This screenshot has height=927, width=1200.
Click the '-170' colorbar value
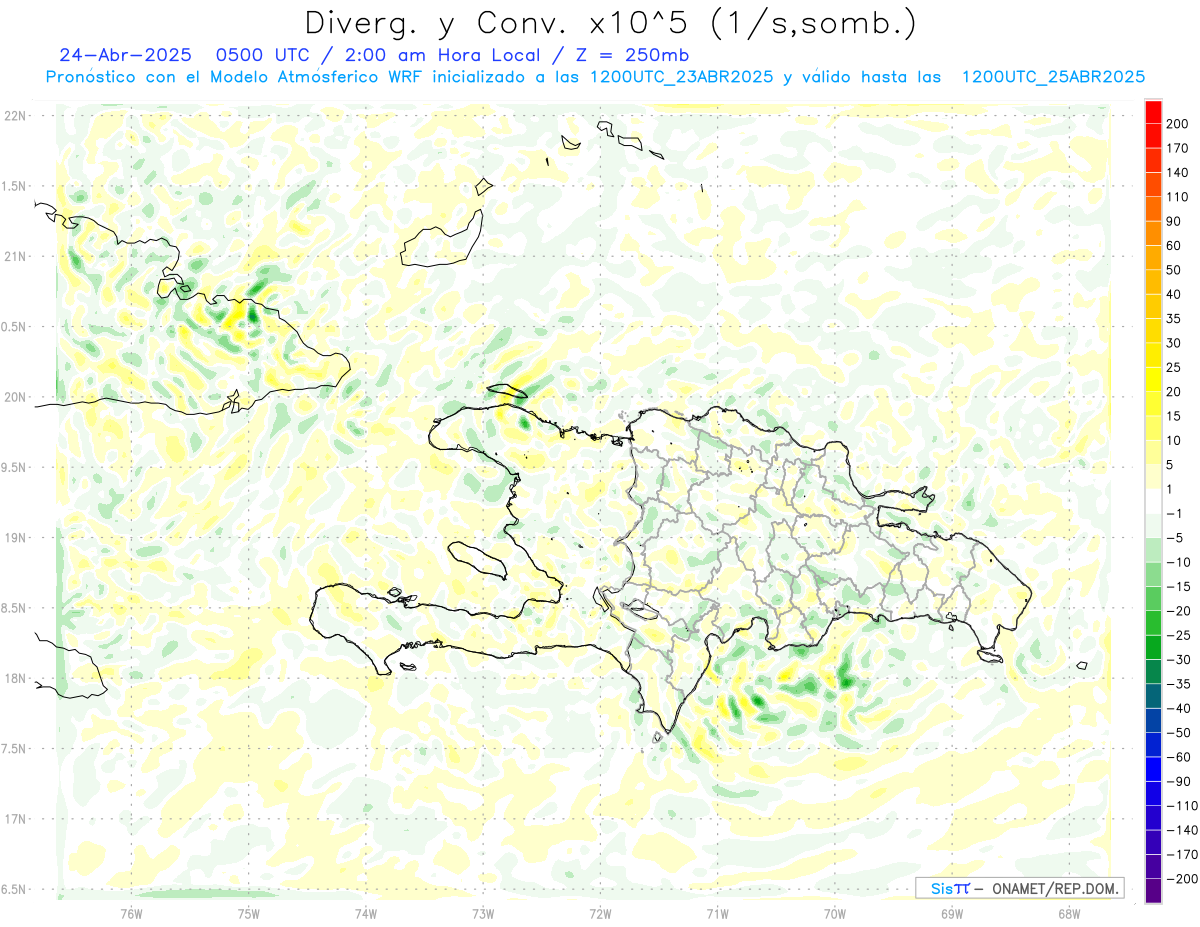[x=1180, y=855]
